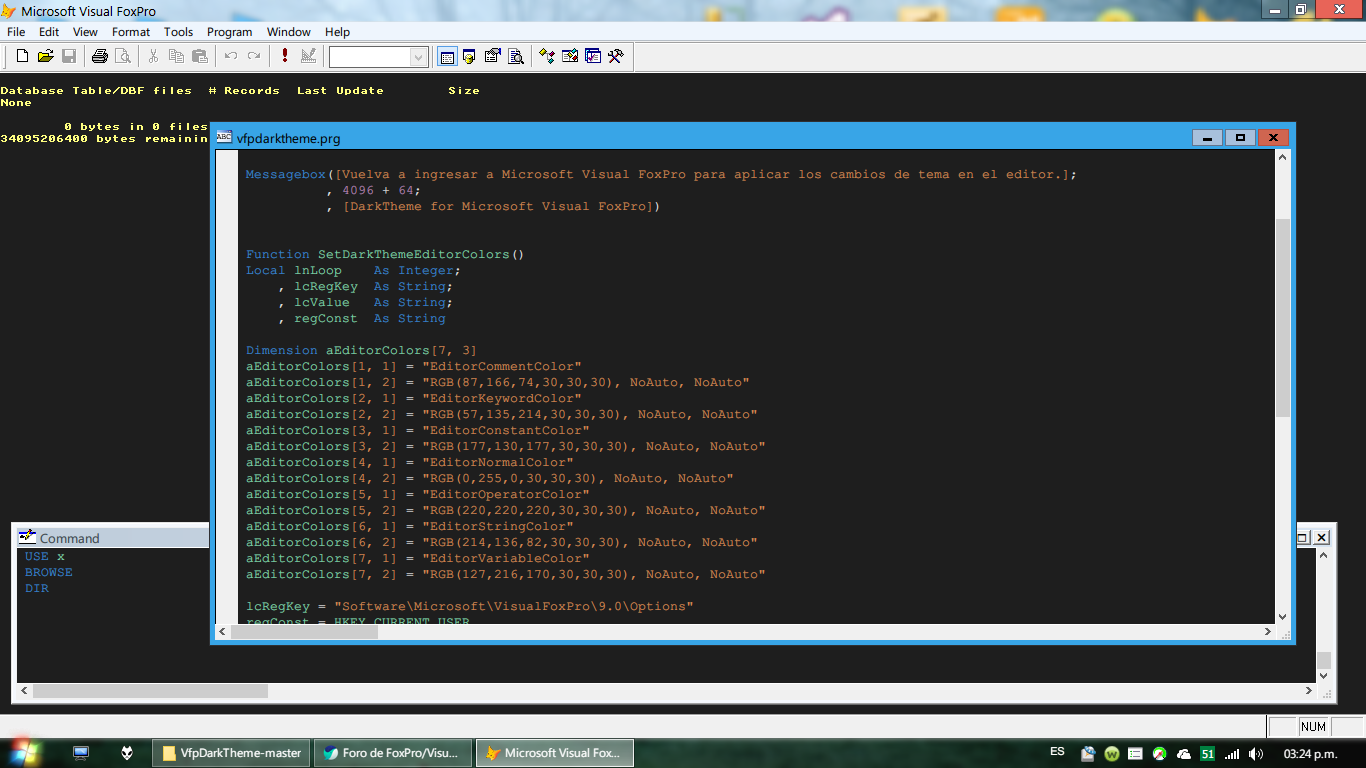Viewport: 1366px width, 768px height.
Task: Click the NUM indicator in status bar
Action: point(1313,727)
